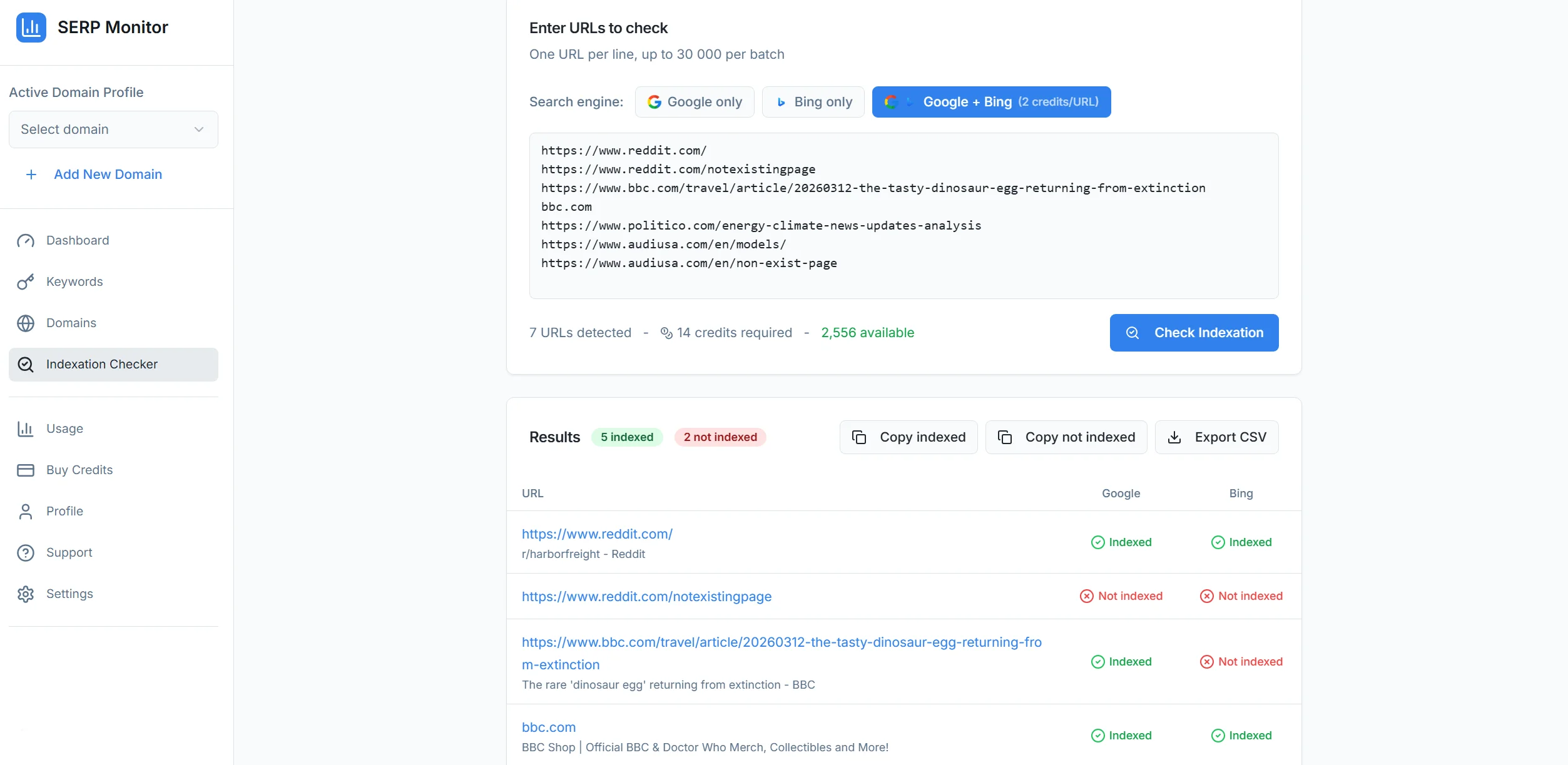Viewport: 1568px width, 765px height.
Task: Open the Support section
Action: pos(69,552)
